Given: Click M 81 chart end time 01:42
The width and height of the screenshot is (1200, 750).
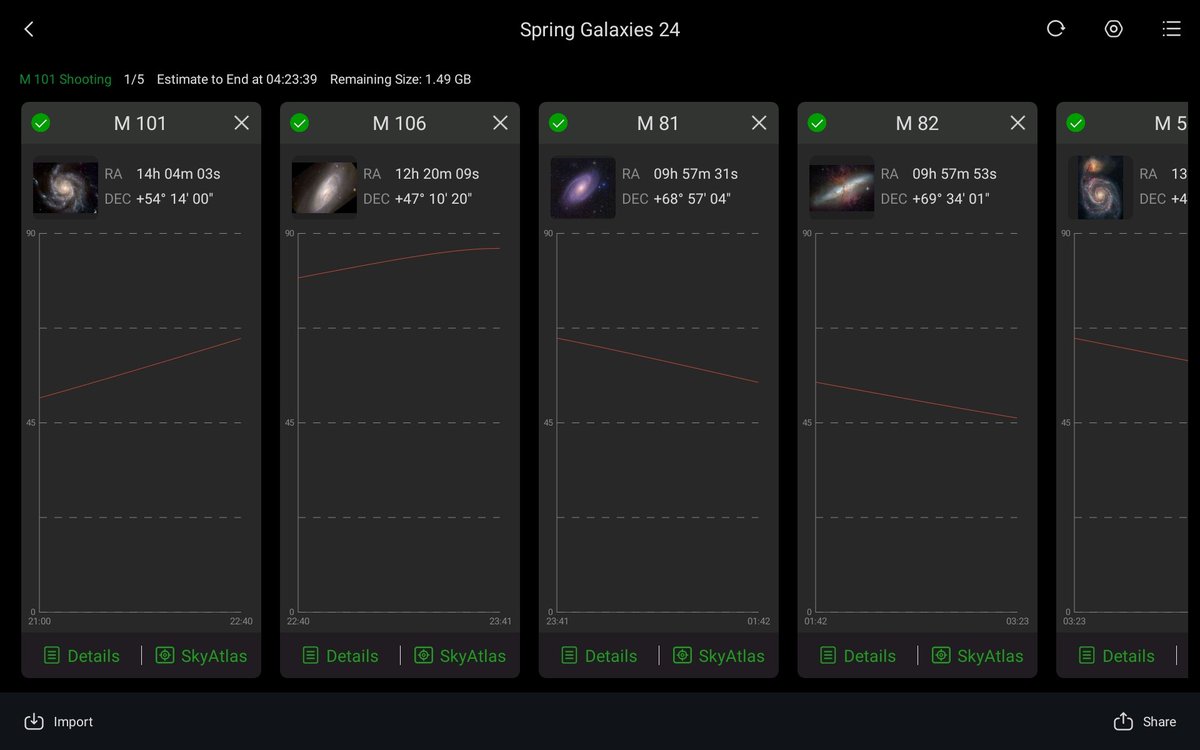Looking at the screenshot, I should [759, 622].
